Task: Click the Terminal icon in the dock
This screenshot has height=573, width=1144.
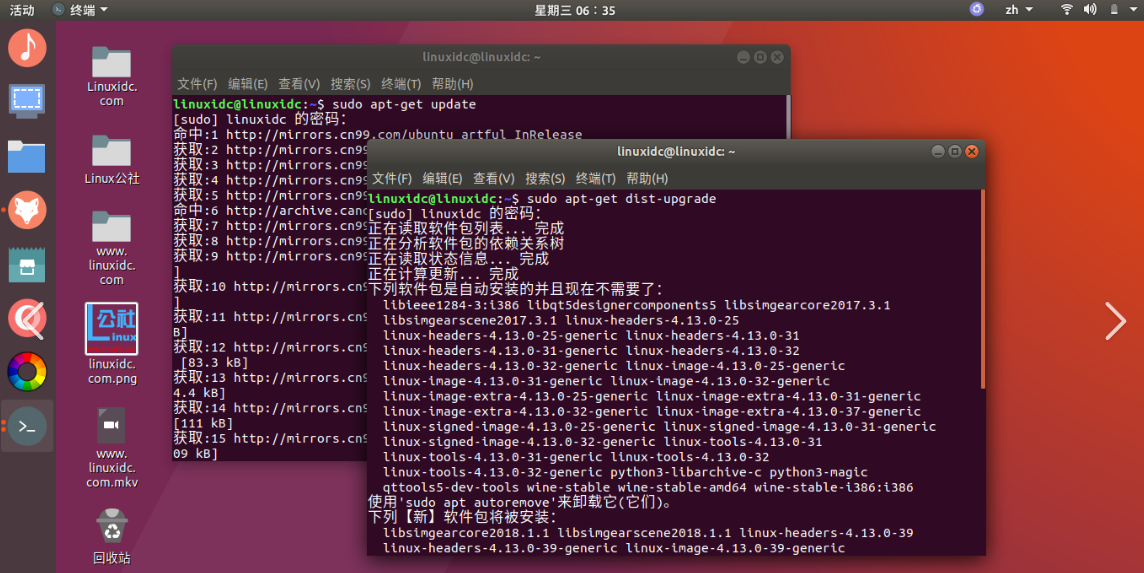Action: (x=27, y=426)
